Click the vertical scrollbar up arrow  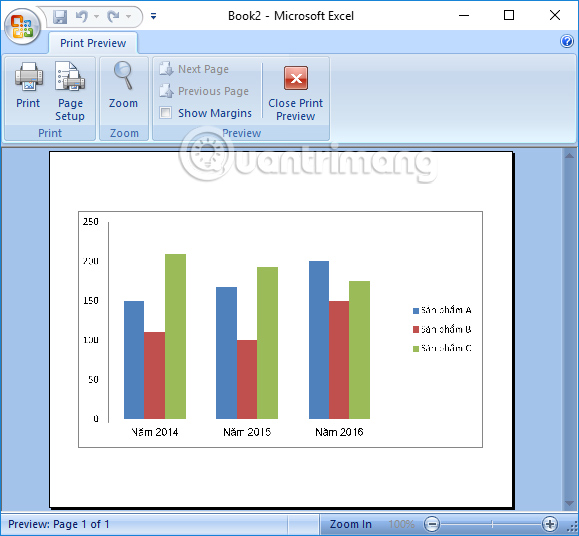click(x=569, y=156)
